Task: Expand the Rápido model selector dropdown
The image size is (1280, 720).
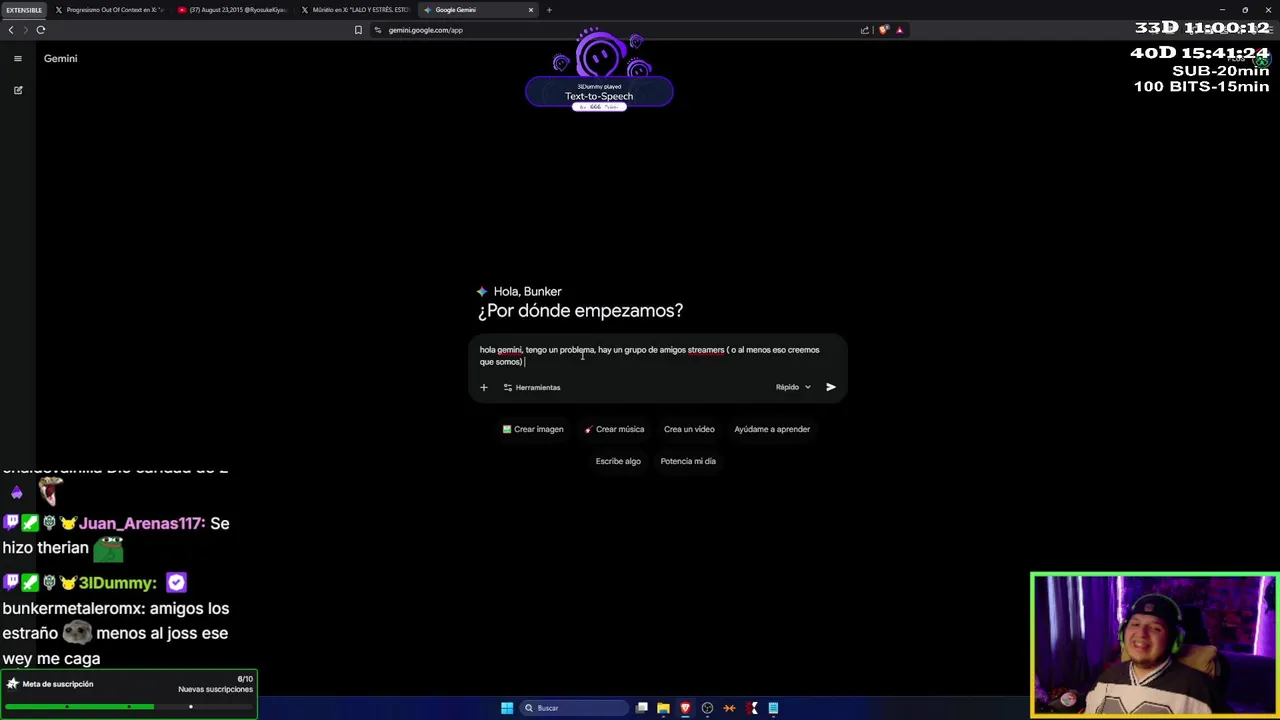Action: pos(793,387)
